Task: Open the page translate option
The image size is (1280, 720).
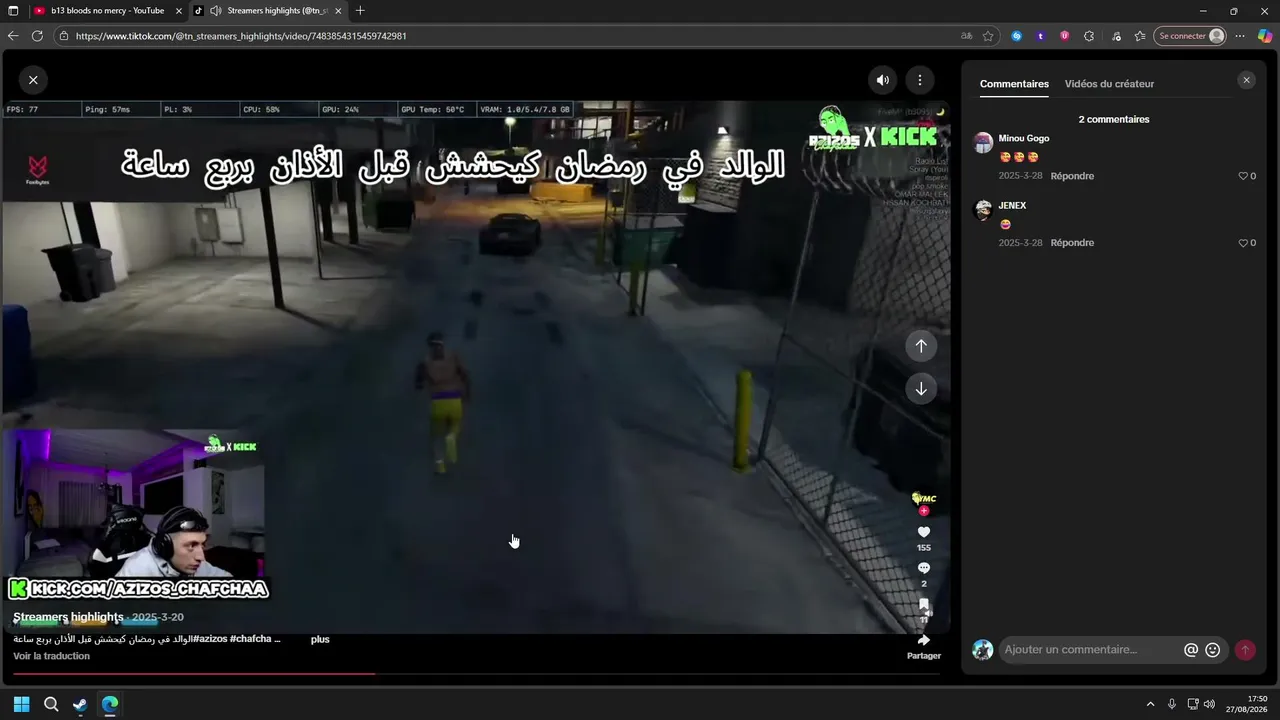Action: point(966,36)
